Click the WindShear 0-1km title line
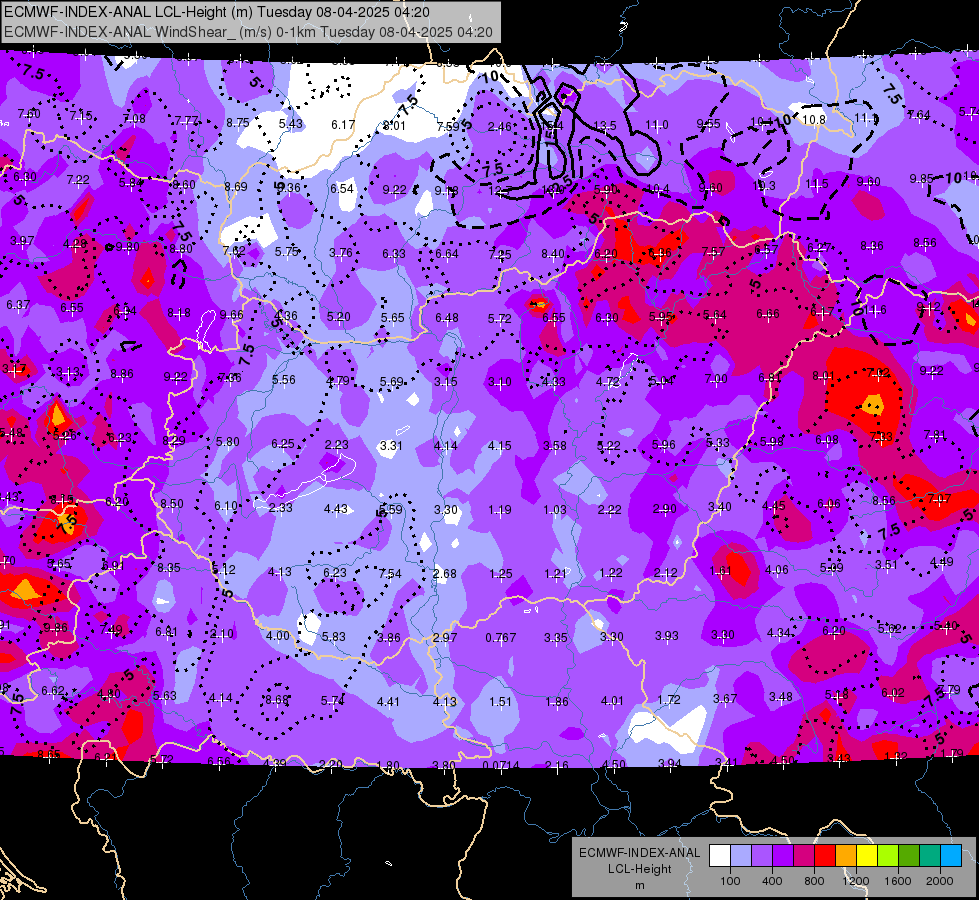The image size is (979, 900). point(248,32)
